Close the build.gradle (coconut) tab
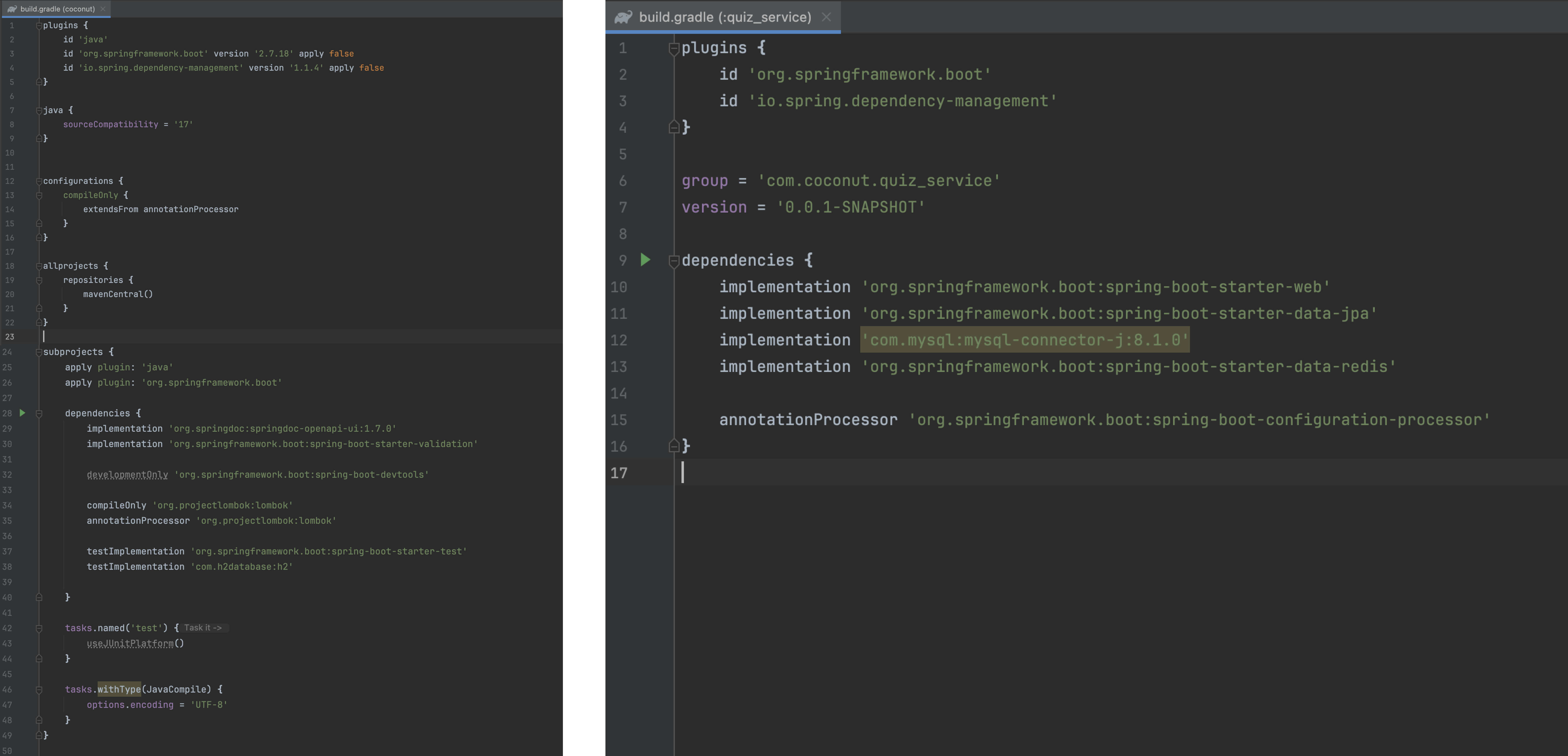The height and width of the screenshot is (756, 1568). click(x=103, y=9)
